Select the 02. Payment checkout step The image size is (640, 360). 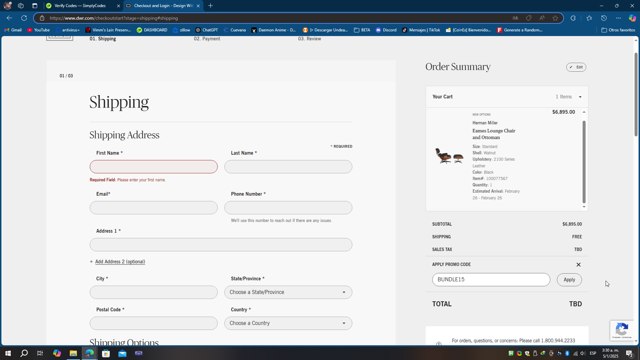click(x=207, y=39)
